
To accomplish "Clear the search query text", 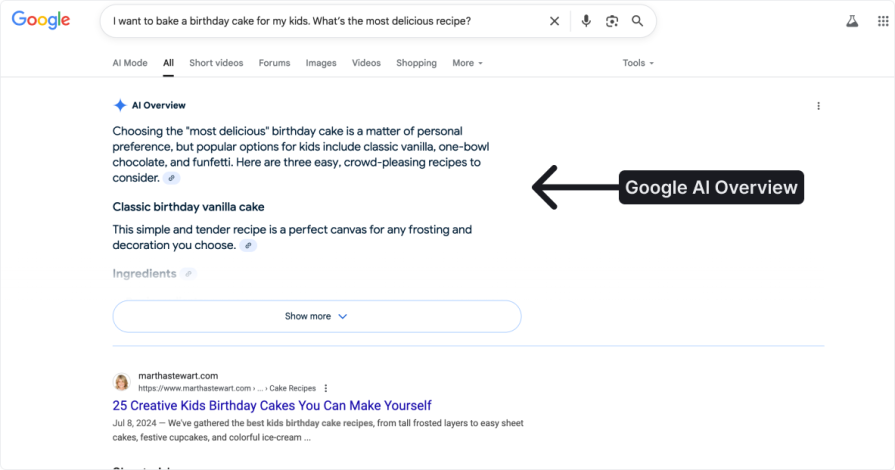I will [555, 21].
